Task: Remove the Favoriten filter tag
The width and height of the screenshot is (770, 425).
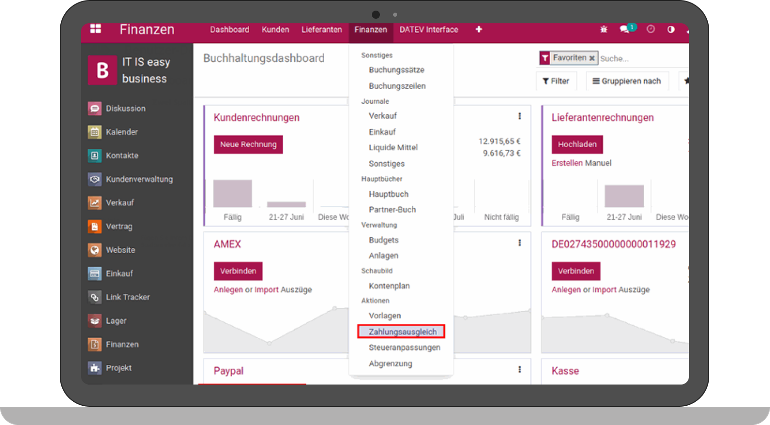Action: point(592,59)
